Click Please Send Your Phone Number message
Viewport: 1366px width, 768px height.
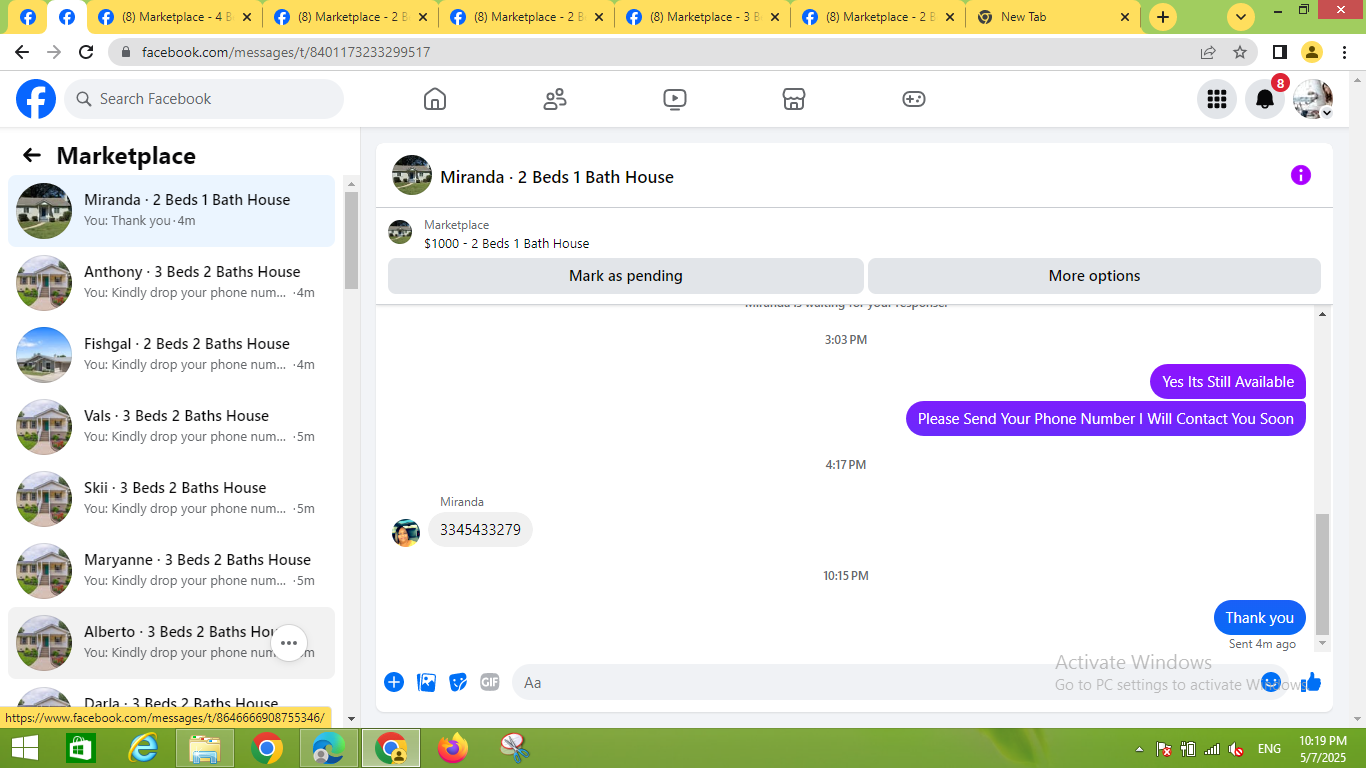click(x=1106, y=419)
